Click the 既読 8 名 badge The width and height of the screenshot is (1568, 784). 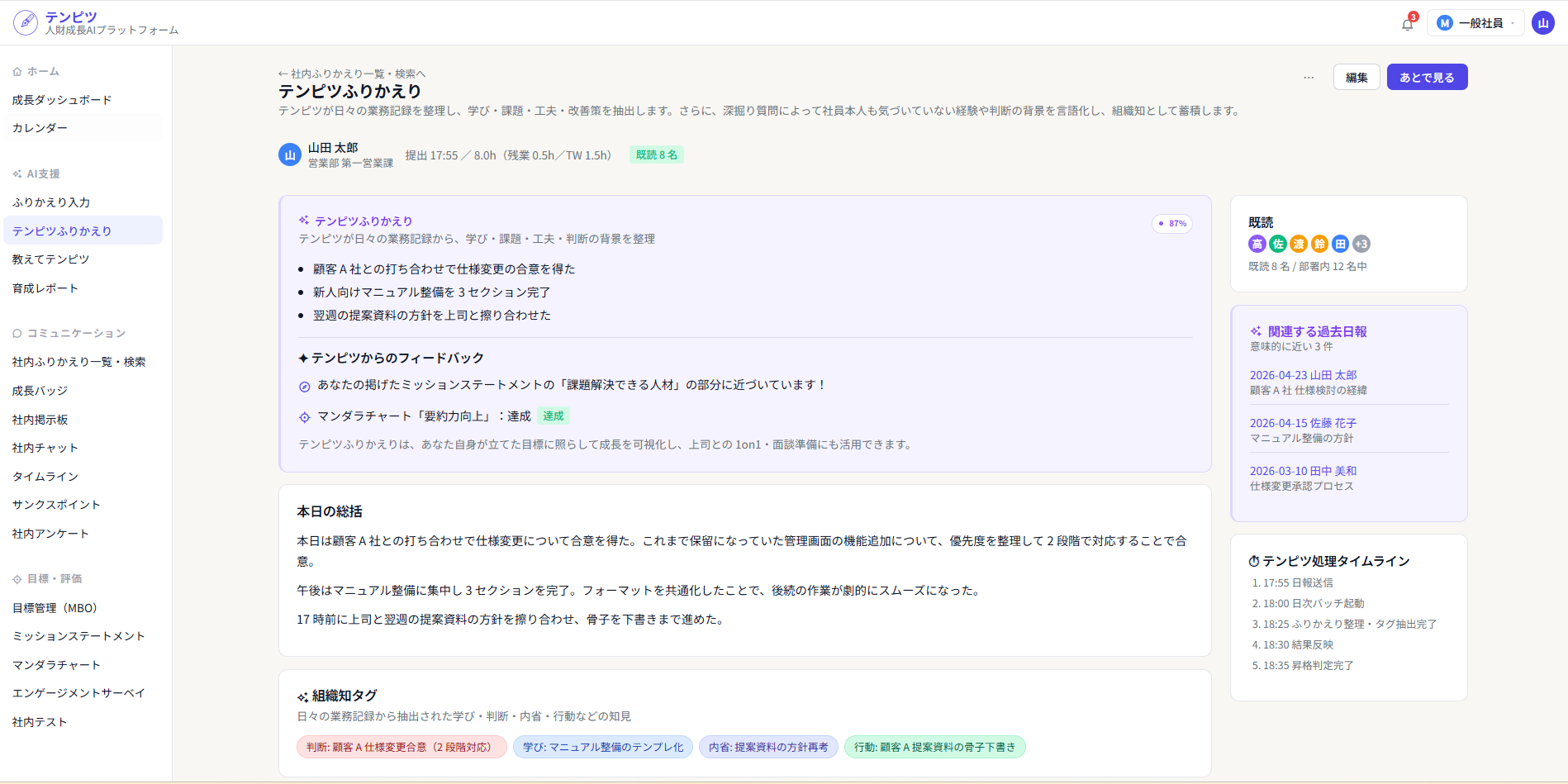pyautogui.click(x=657, y=154)
